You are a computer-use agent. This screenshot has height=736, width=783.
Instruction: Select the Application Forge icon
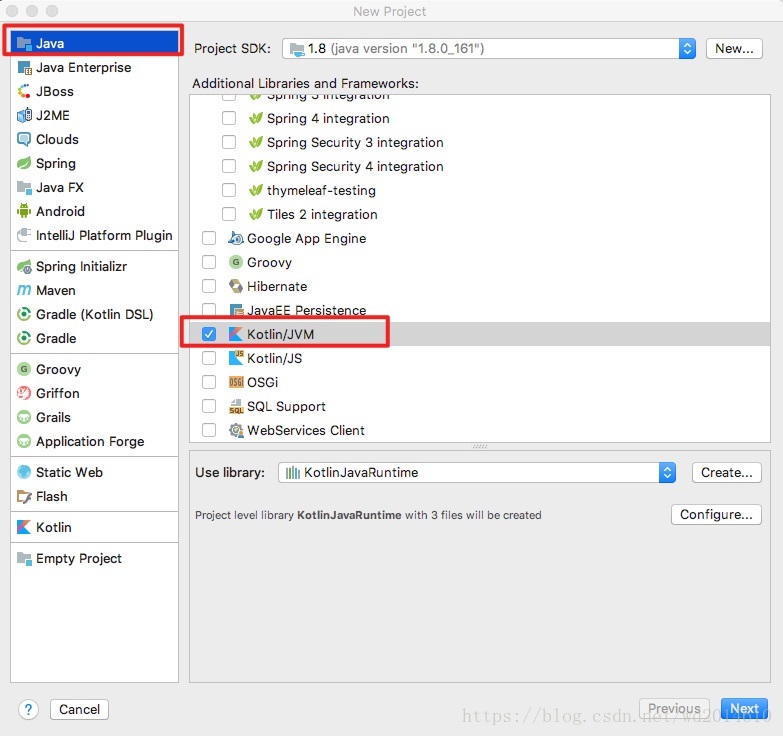pyautogui.click(x=24, y=441)
